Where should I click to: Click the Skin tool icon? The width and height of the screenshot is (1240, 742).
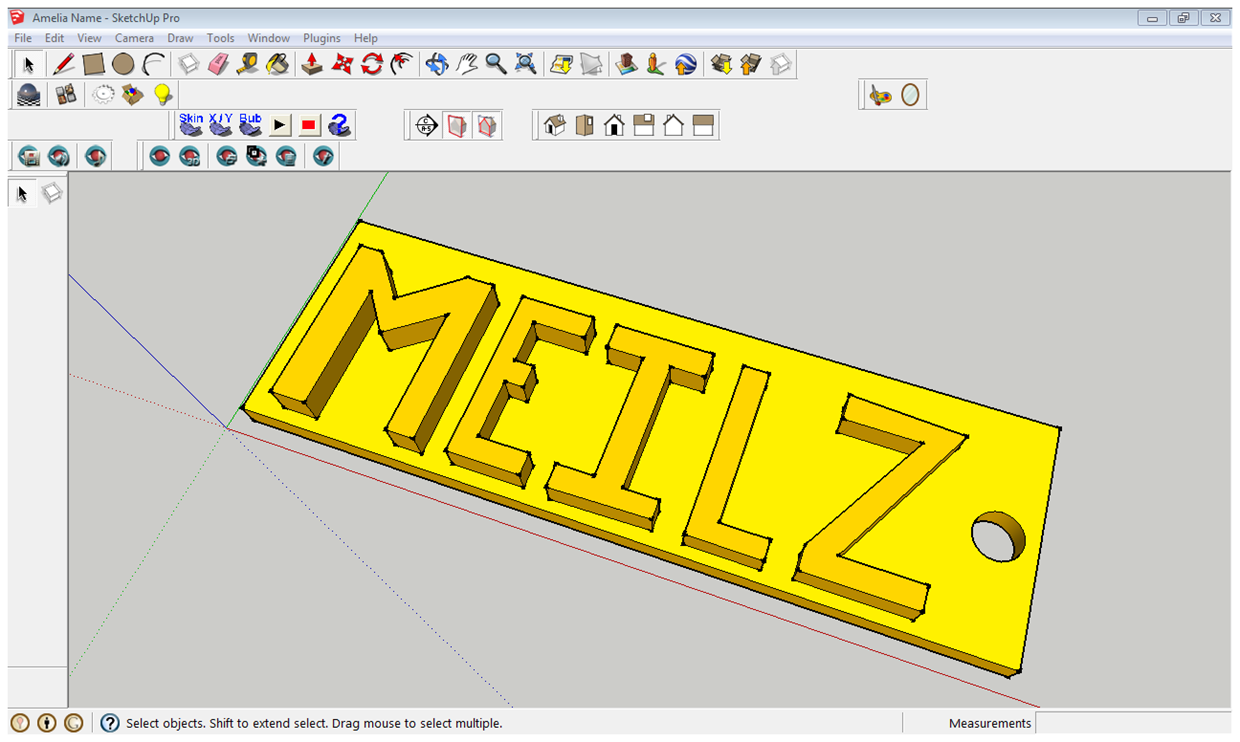[191, 125]
